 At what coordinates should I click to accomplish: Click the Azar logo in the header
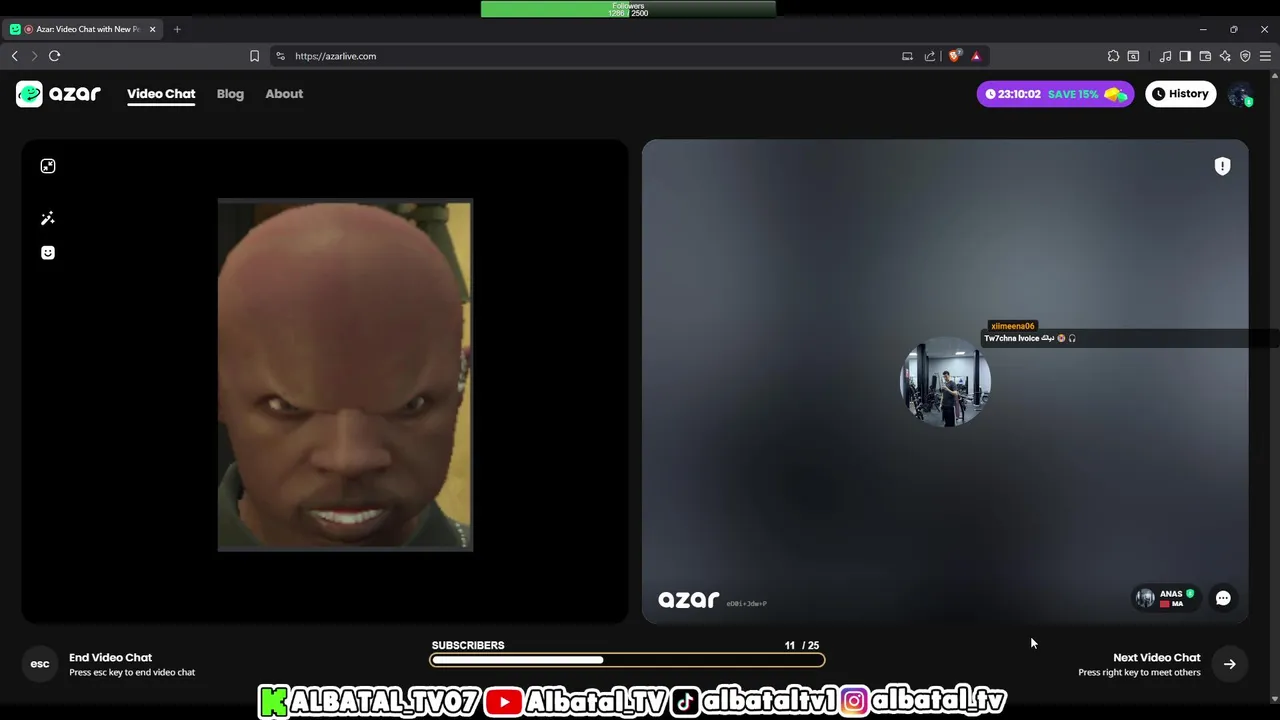58,94
